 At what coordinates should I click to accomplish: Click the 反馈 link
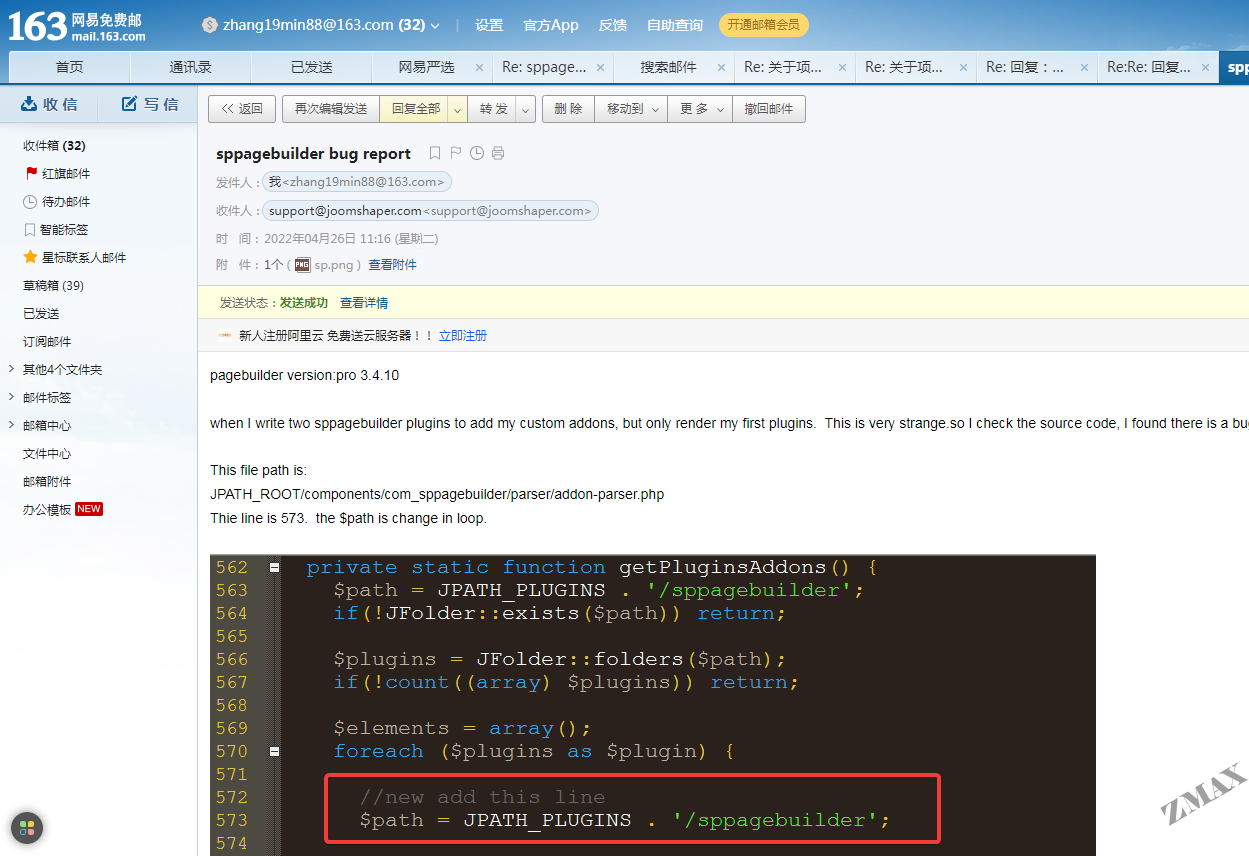click(612, 25)
